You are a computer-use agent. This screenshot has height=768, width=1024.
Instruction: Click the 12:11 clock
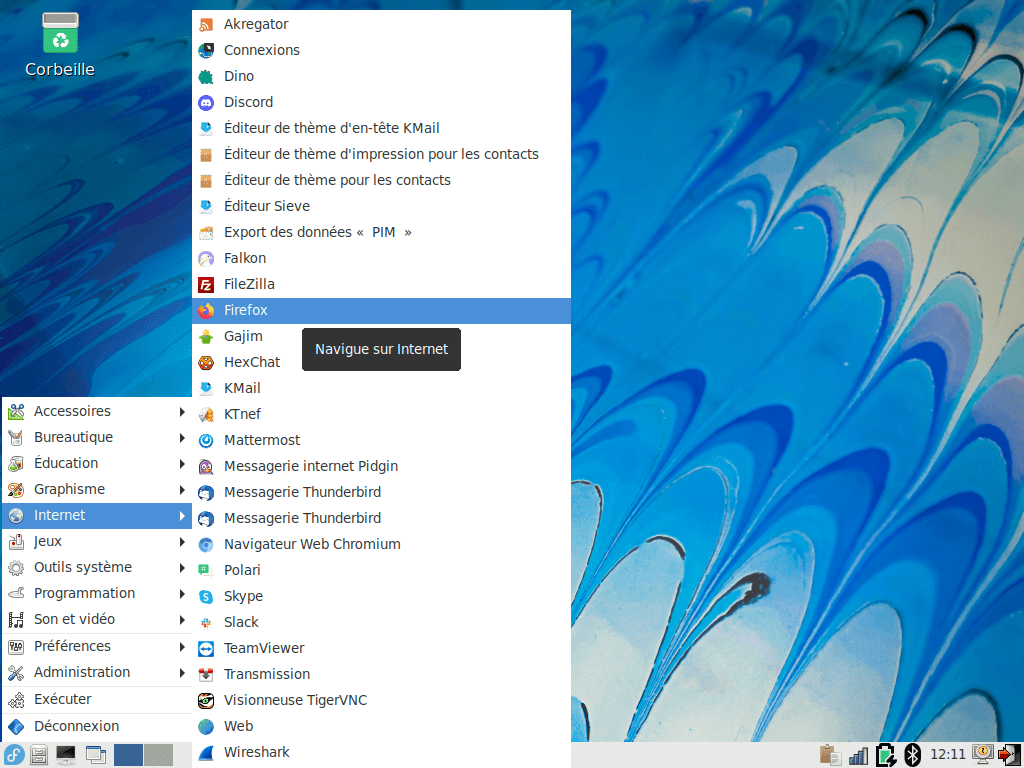coord(948,755)
